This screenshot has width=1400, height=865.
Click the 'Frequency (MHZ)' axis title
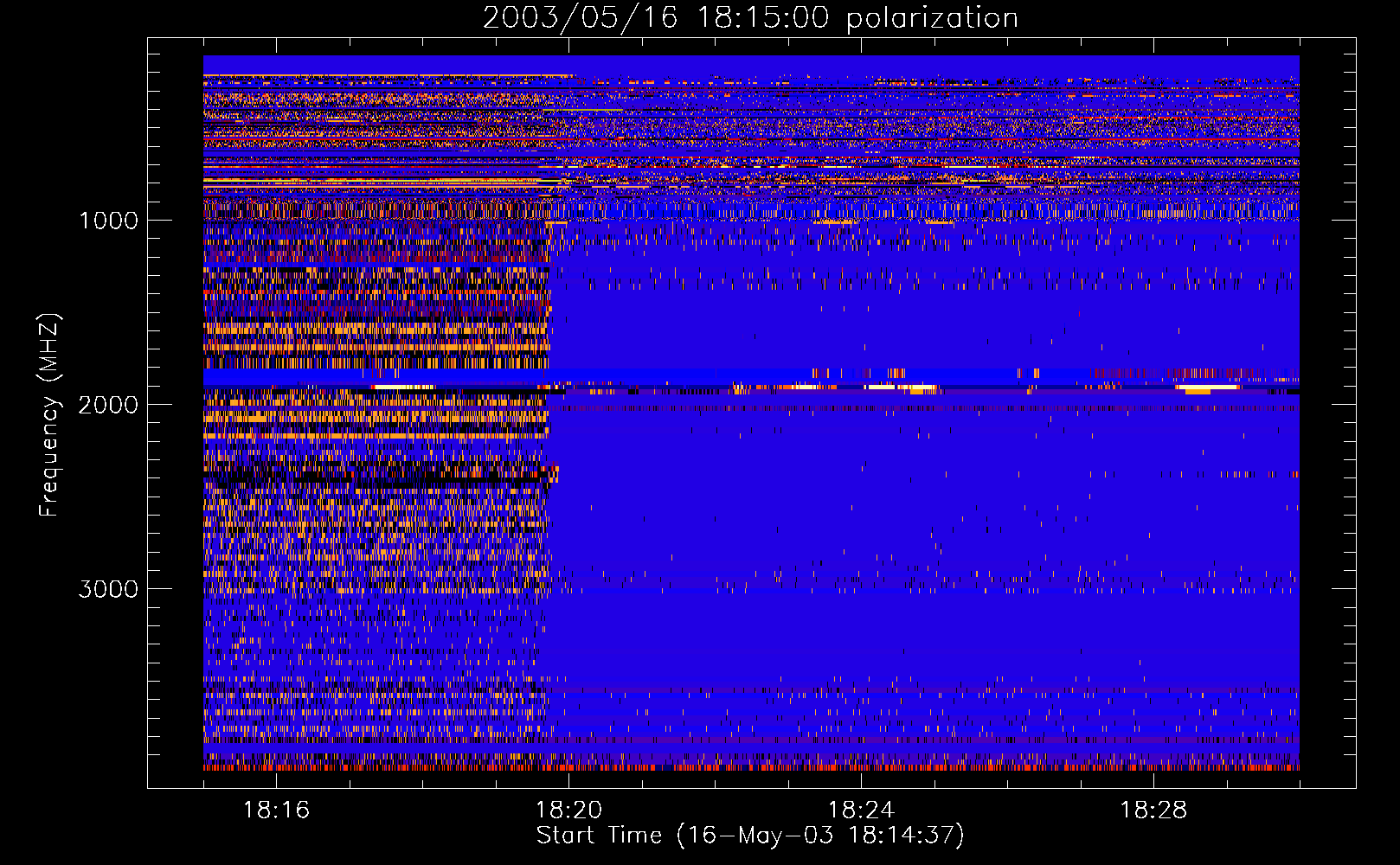pyautogui.click(x=49, y=415)
